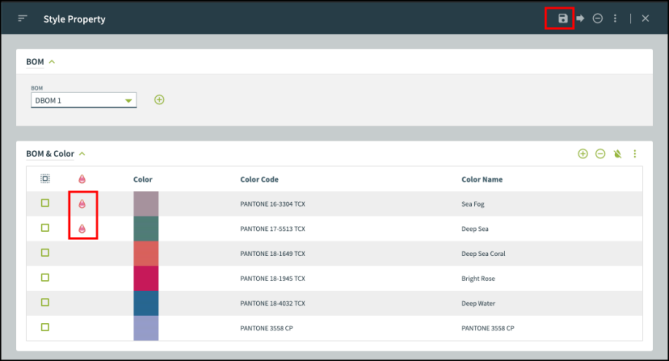The height and width of the screenshot is (361, 669).
Task: Click the Sea Fog color name
Action: 473,204
